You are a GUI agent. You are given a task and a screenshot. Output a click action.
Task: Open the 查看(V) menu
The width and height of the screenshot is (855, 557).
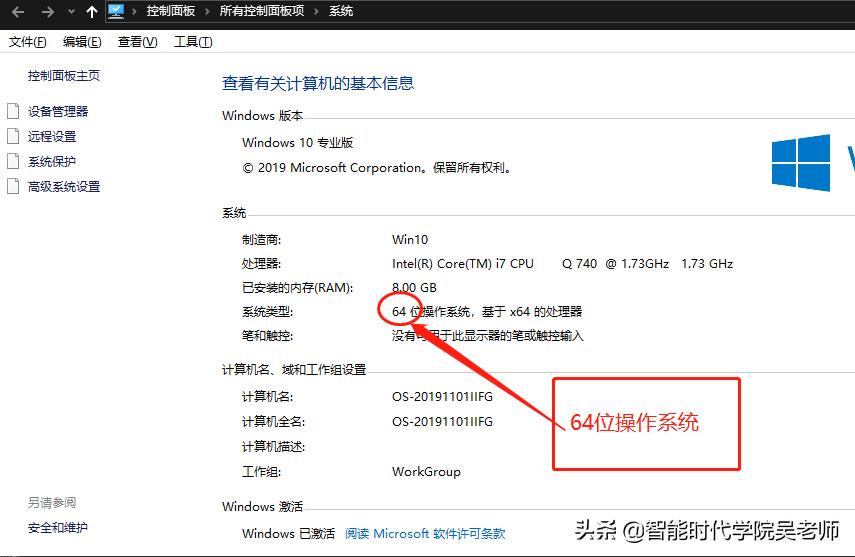coord(137,42)
